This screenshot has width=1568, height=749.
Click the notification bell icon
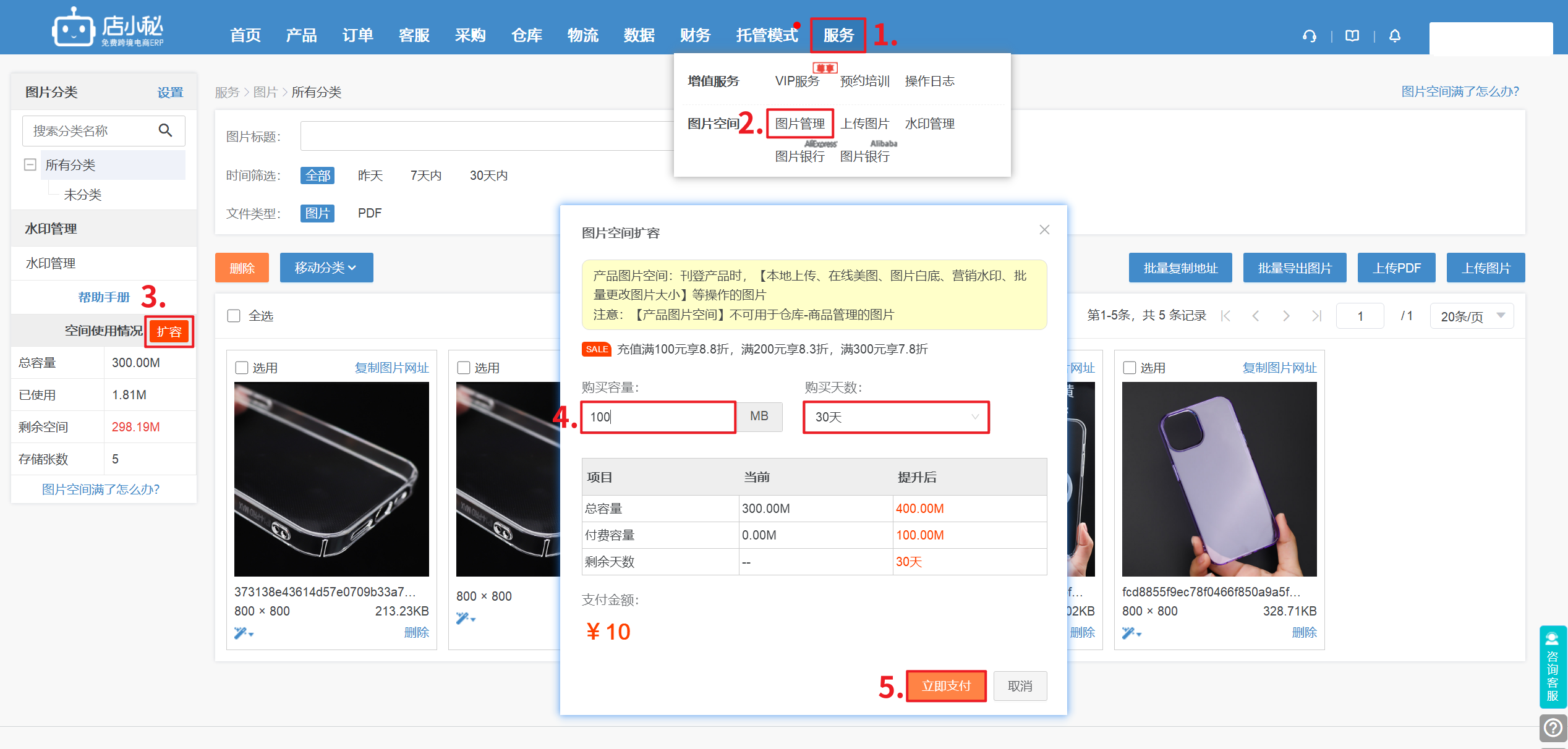pyautogui.click(x=1395, y=36)
